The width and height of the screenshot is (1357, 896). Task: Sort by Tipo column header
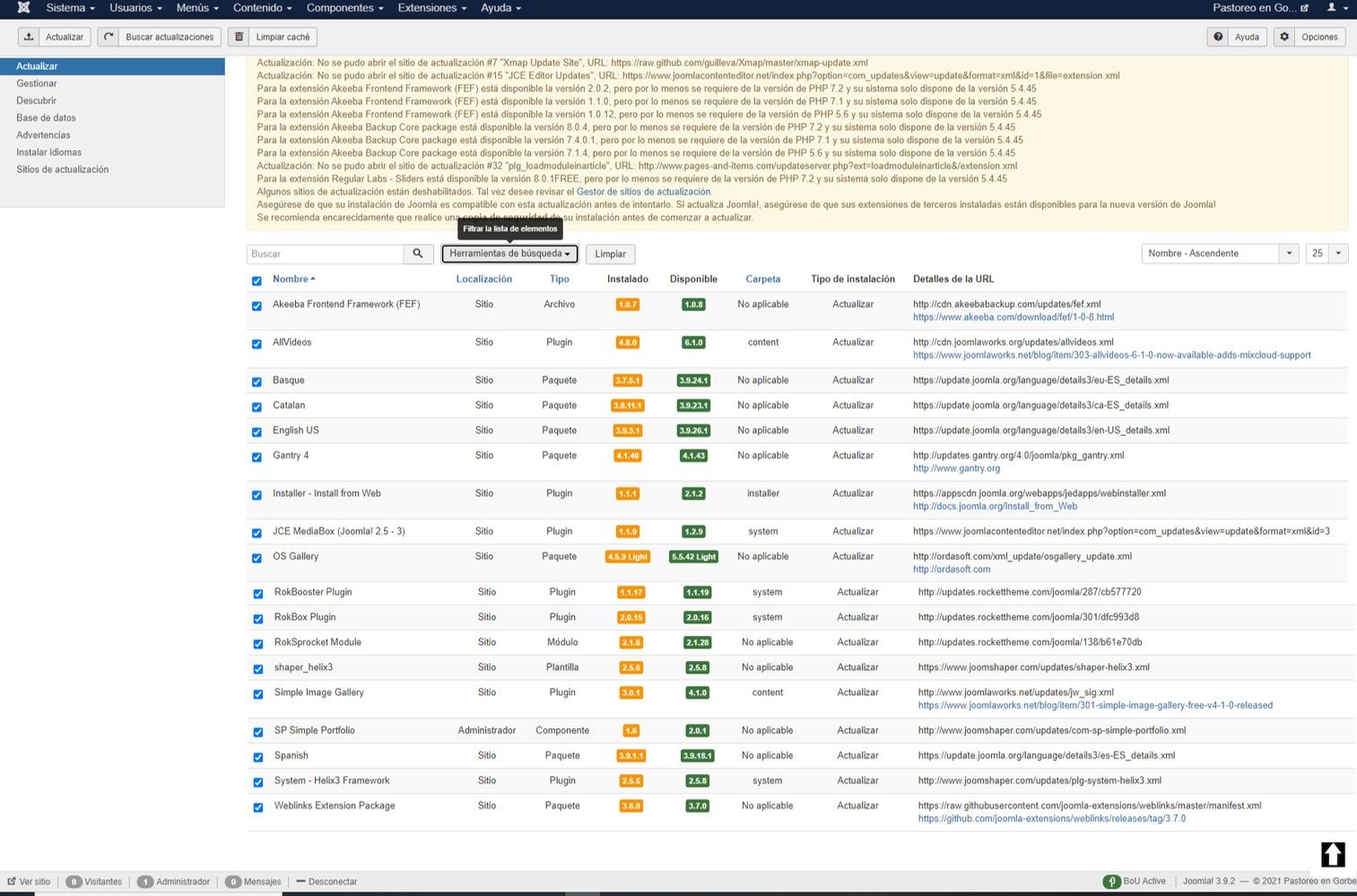click(x=559, y=279)
